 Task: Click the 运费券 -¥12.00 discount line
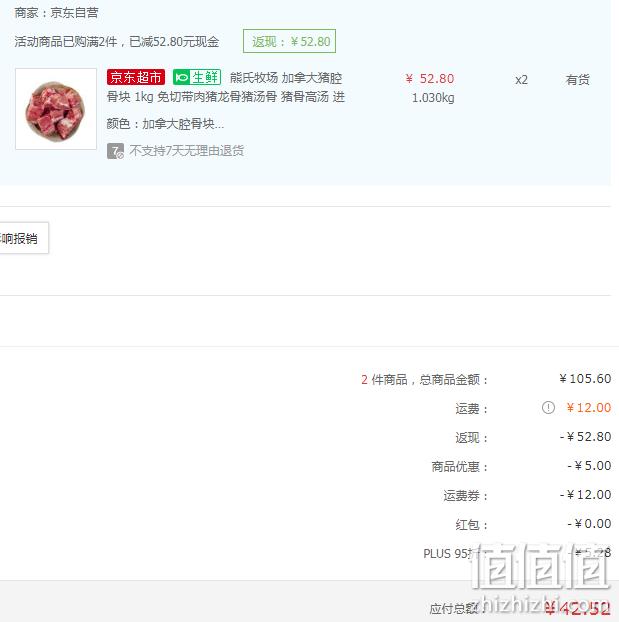[x=527, y=495]
